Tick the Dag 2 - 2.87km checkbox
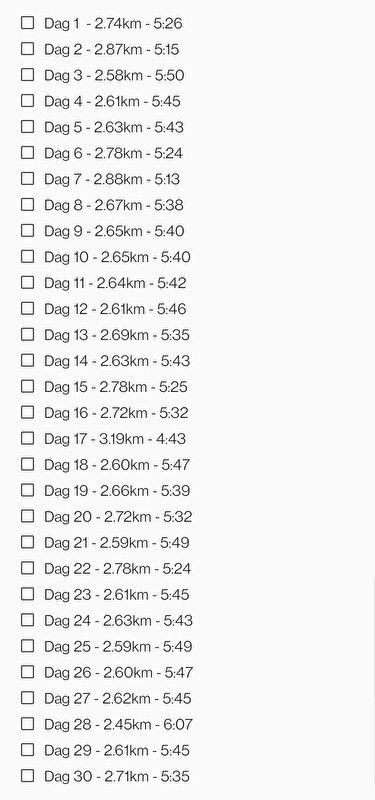 pyautogui.click(x=28, y=48)
